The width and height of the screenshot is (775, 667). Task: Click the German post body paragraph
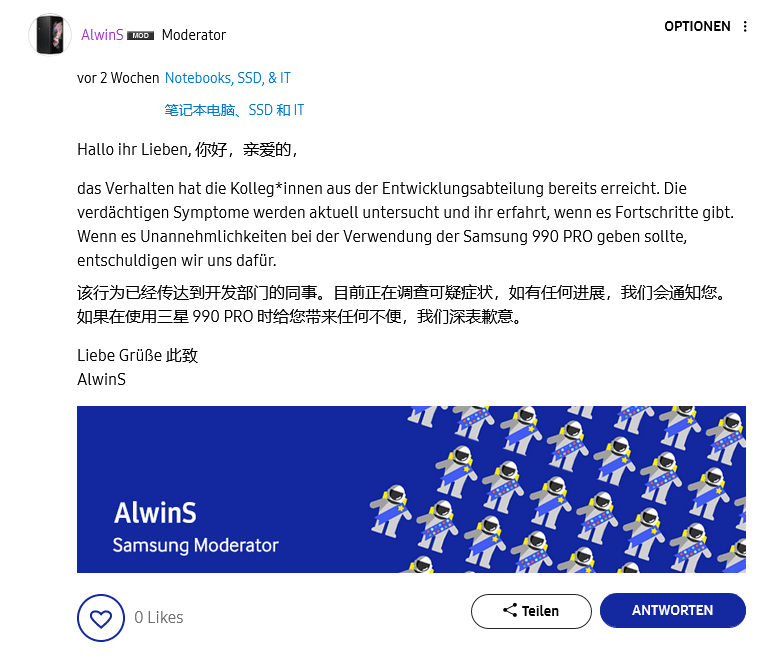(405, 224)
